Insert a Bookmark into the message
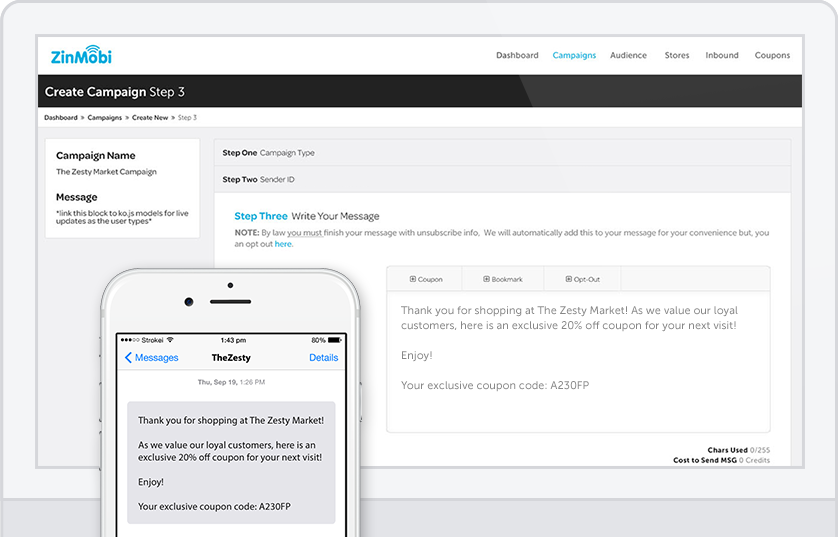The height and width of the screenshot is (537, 838). tap(503, 279)
